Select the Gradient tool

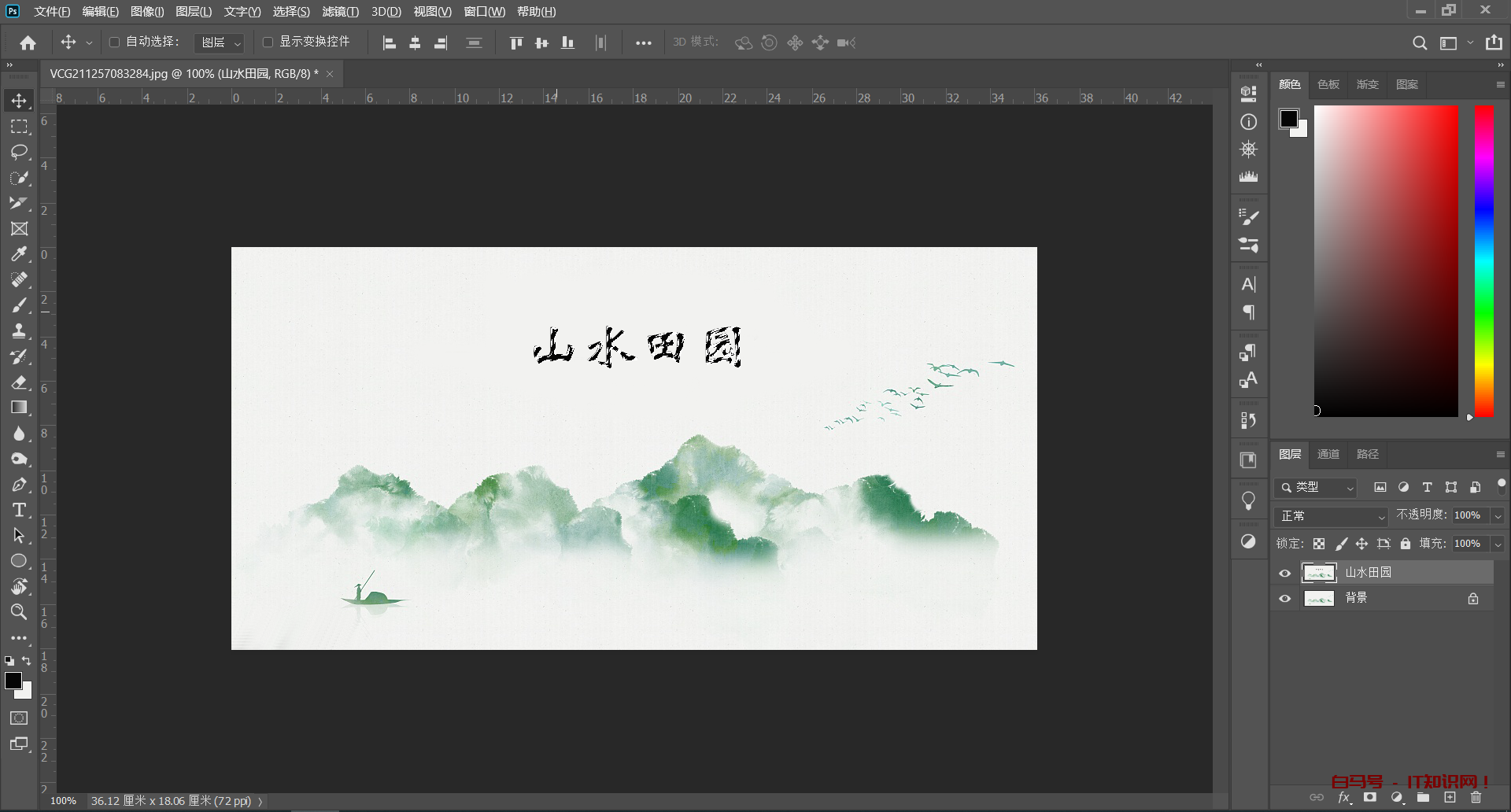[19, 408]
